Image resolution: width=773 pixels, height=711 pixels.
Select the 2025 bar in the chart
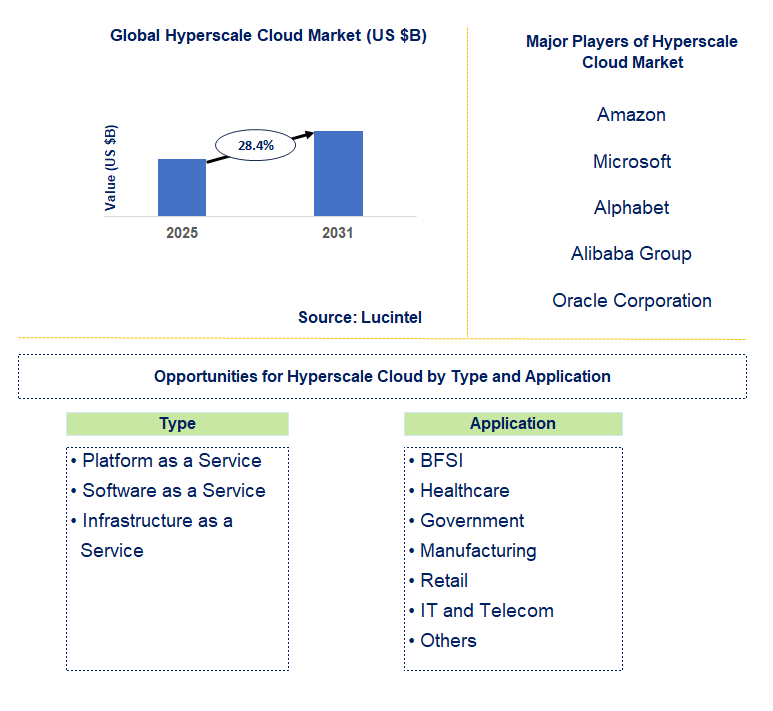(182, 187)
